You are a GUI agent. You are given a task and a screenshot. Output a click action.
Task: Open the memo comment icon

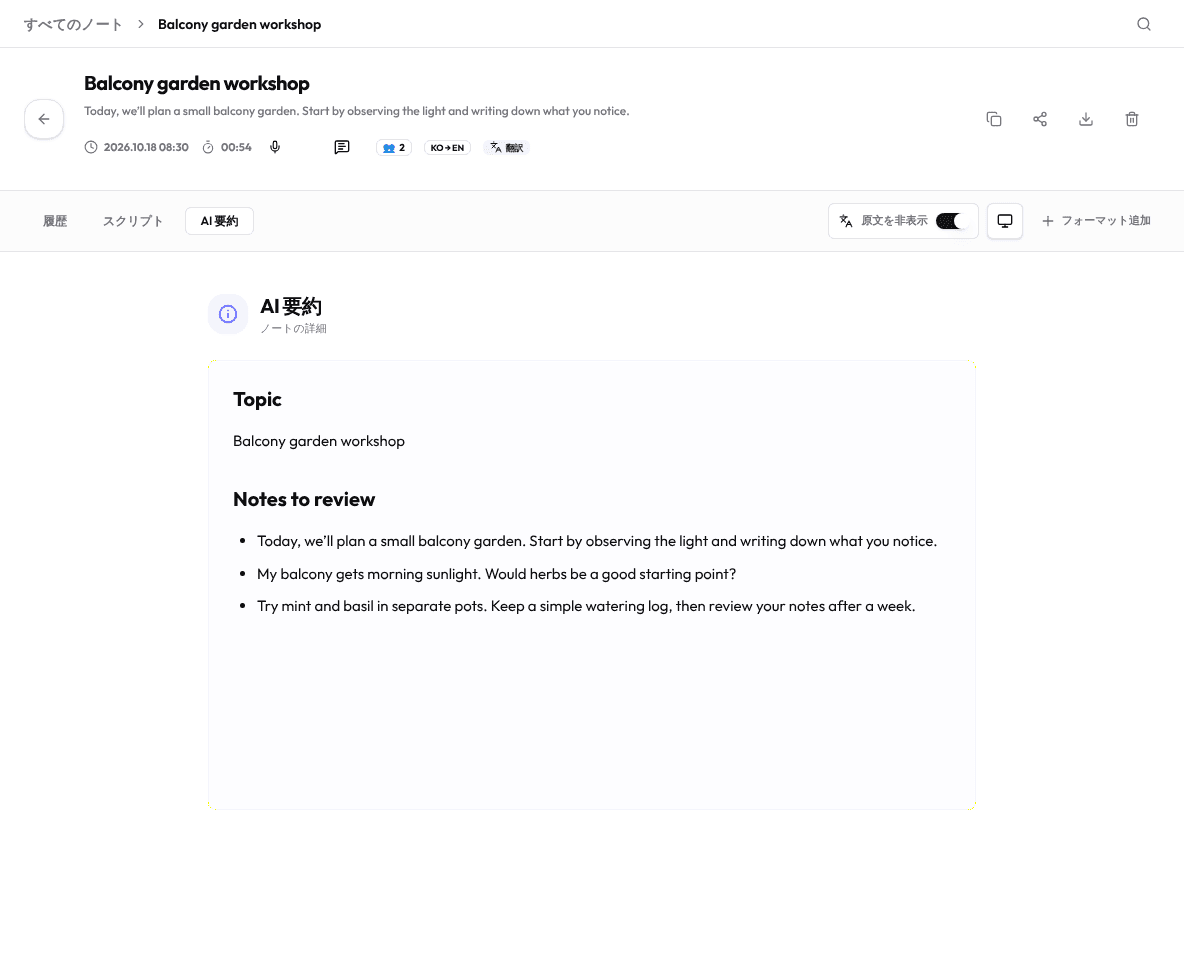coord(342,147)
